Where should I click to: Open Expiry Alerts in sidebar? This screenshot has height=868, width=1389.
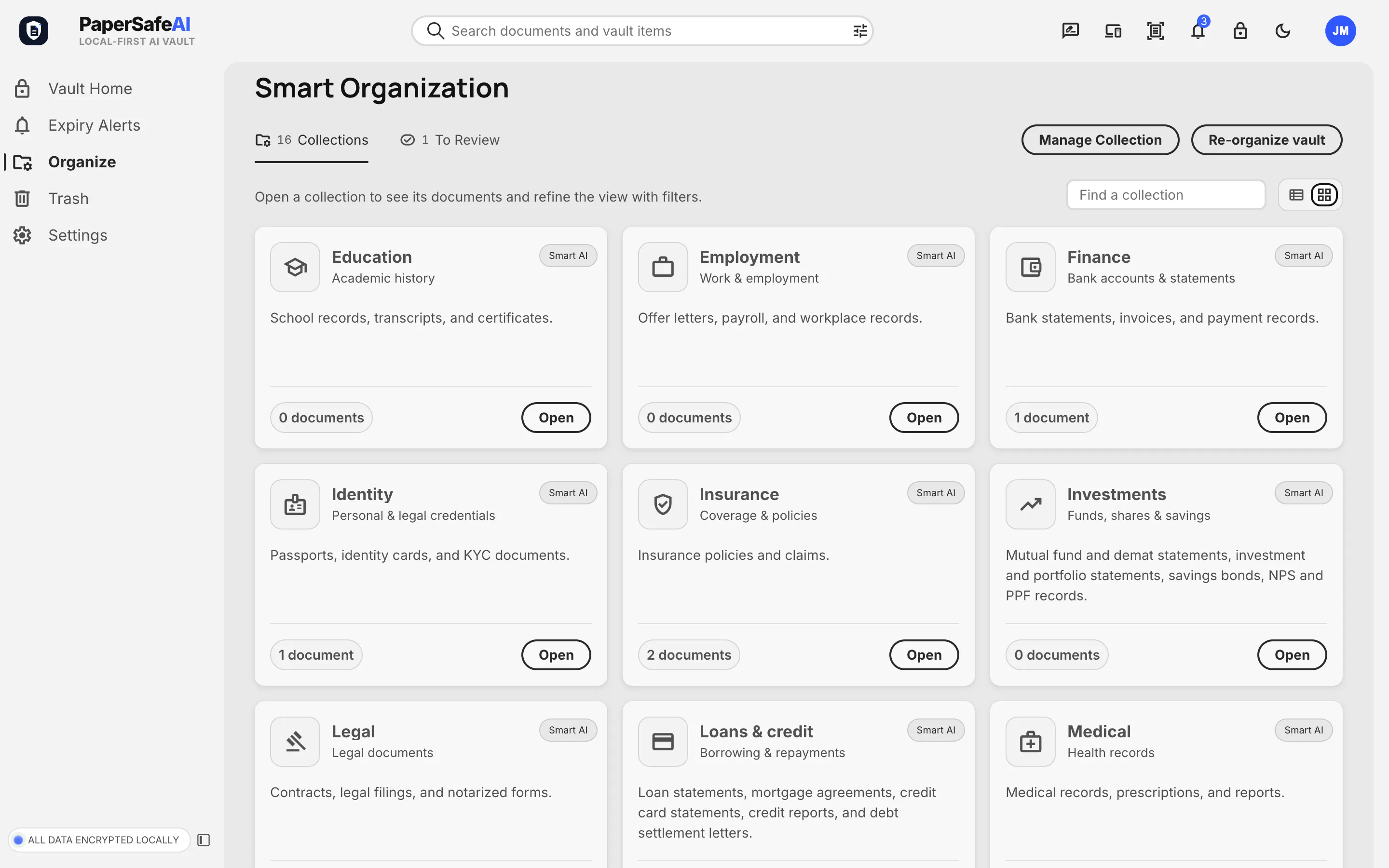pos(77,125)
